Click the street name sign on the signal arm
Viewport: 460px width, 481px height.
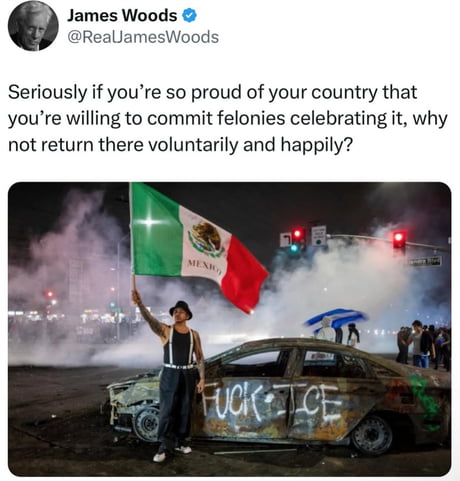click(x=425, y=261)
